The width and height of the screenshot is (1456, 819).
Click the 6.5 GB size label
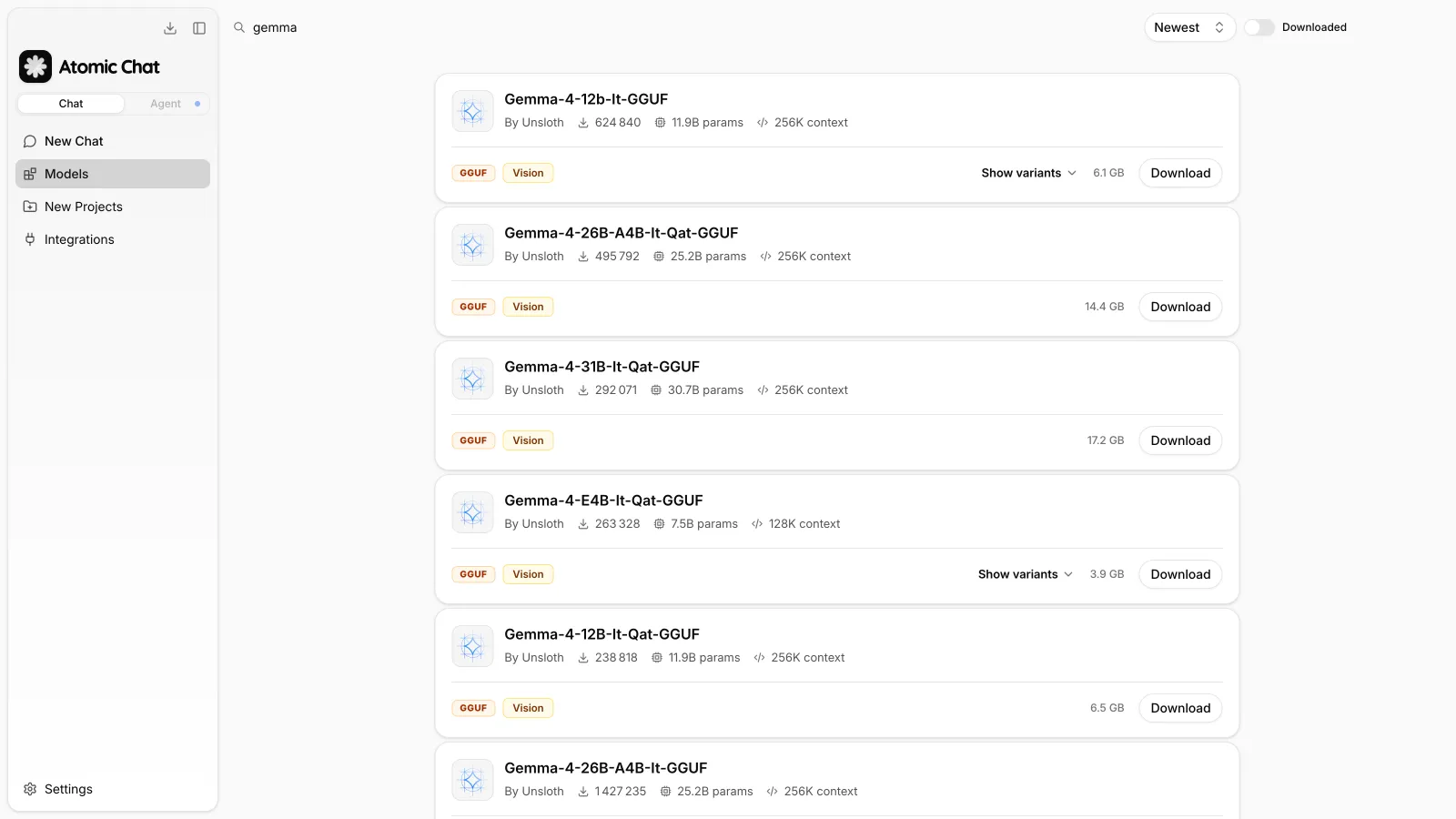(x=1107, y=708)
